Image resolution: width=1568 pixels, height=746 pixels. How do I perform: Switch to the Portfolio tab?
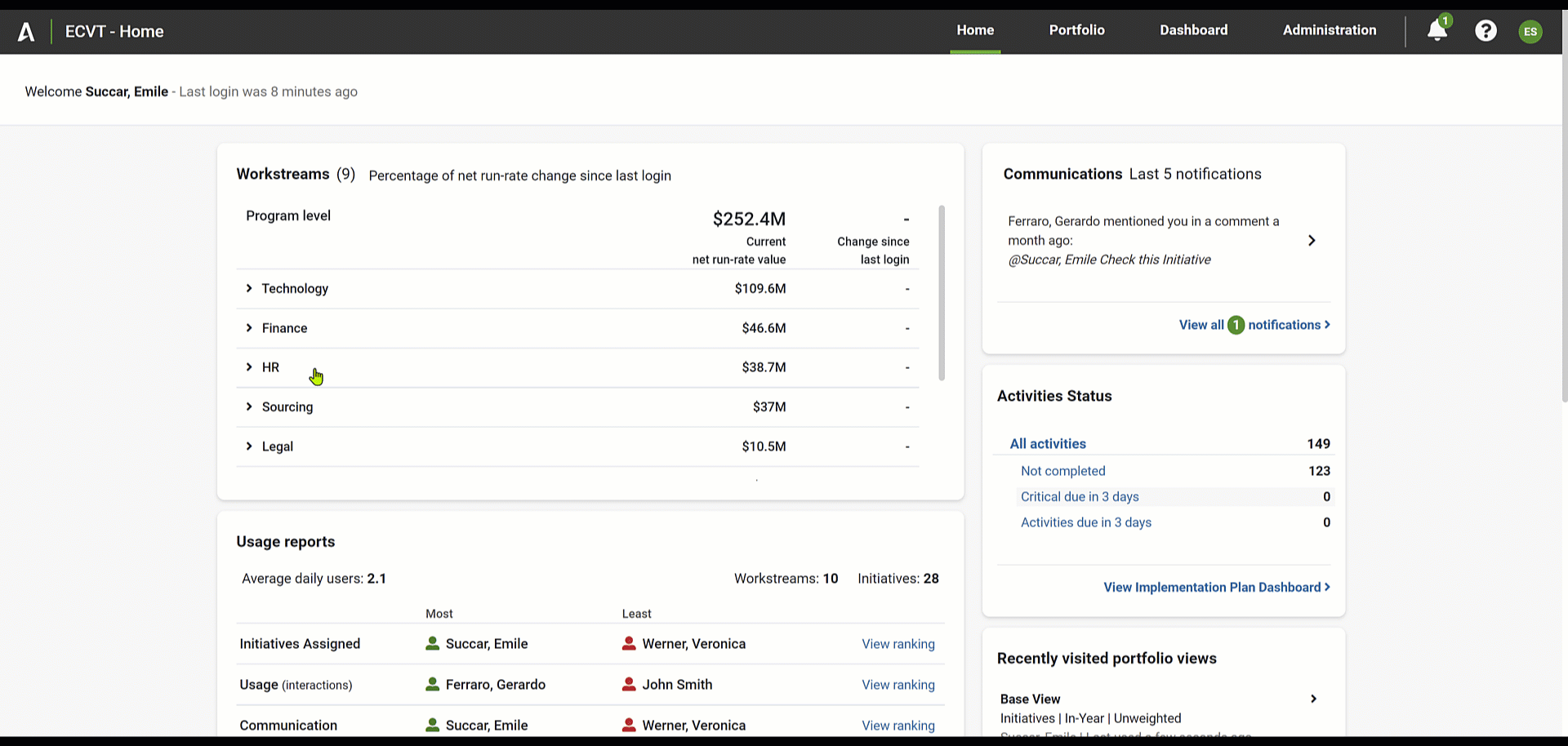1076,30
